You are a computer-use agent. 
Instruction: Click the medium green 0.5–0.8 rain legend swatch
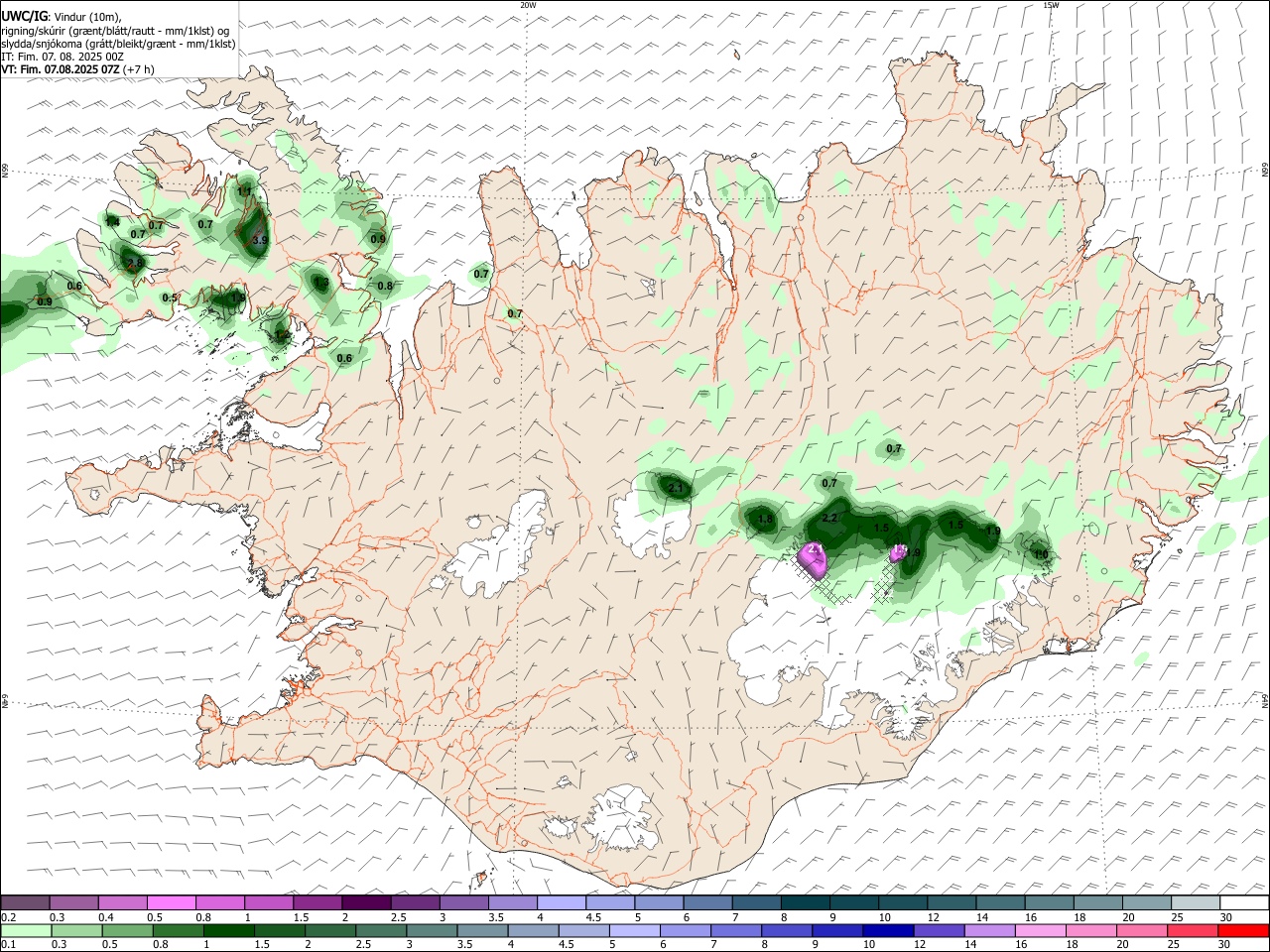(127, 930)
